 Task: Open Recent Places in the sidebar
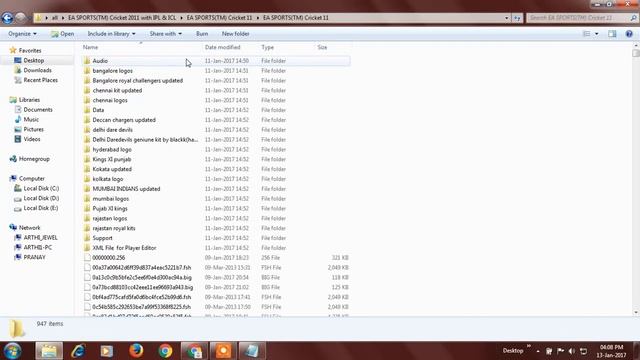pyautogui.click(x=40, y=80)
